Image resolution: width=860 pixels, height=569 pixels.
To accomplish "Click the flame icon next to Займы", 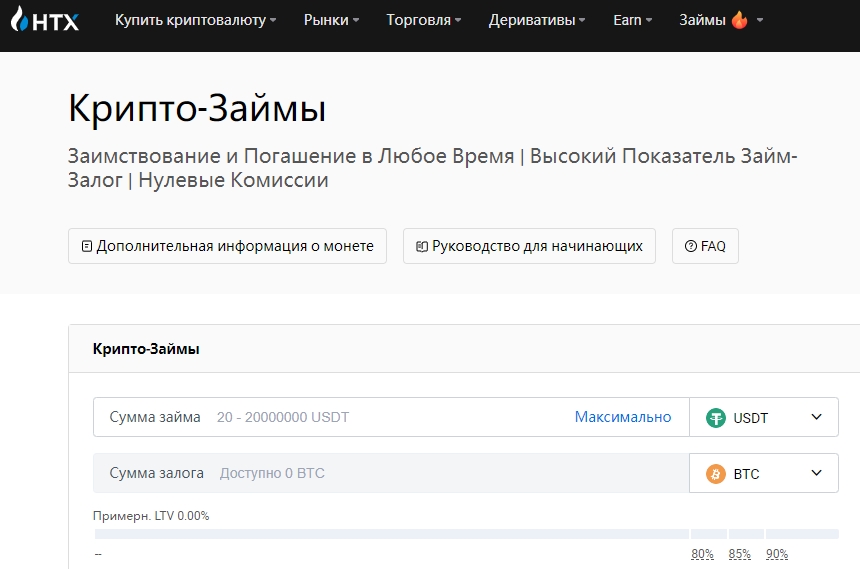I will (739, 20).
